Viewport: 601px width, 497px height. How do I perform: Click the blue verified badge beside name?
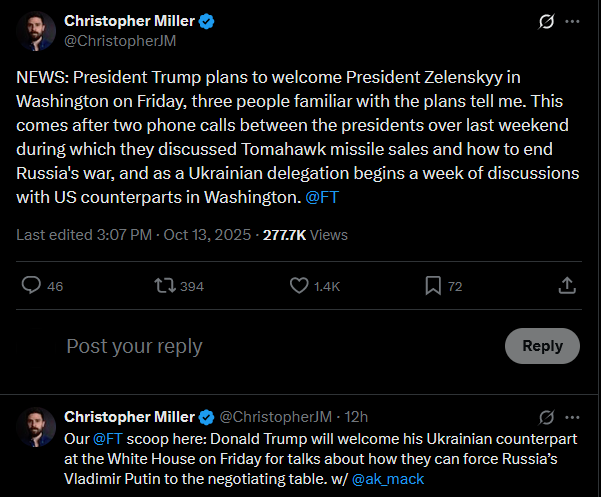tap(204, 21)
